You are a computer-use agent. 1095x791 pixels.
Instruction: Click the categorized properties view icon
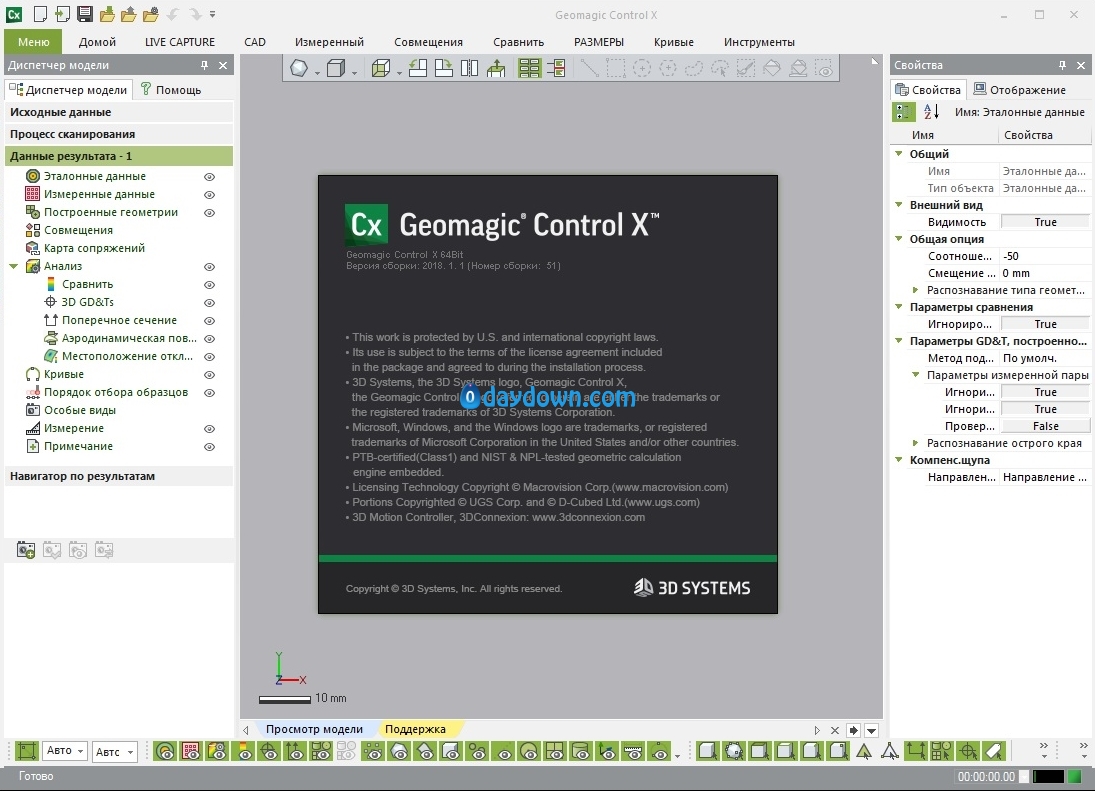pos(903,112)
